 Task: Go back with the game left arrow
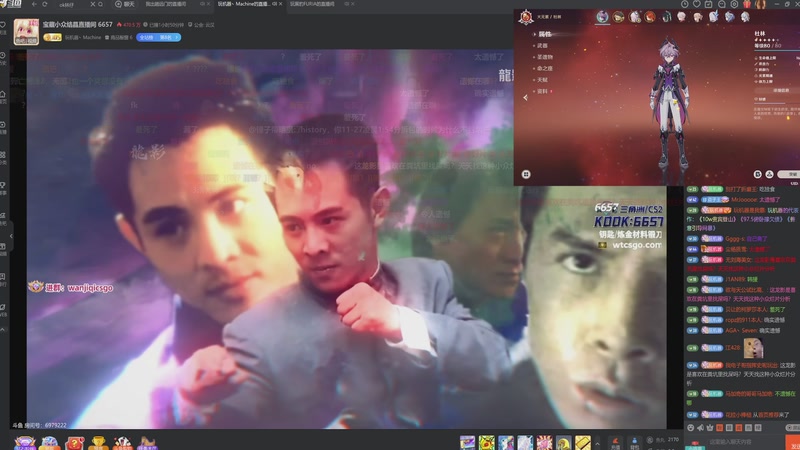coord(526,97)
